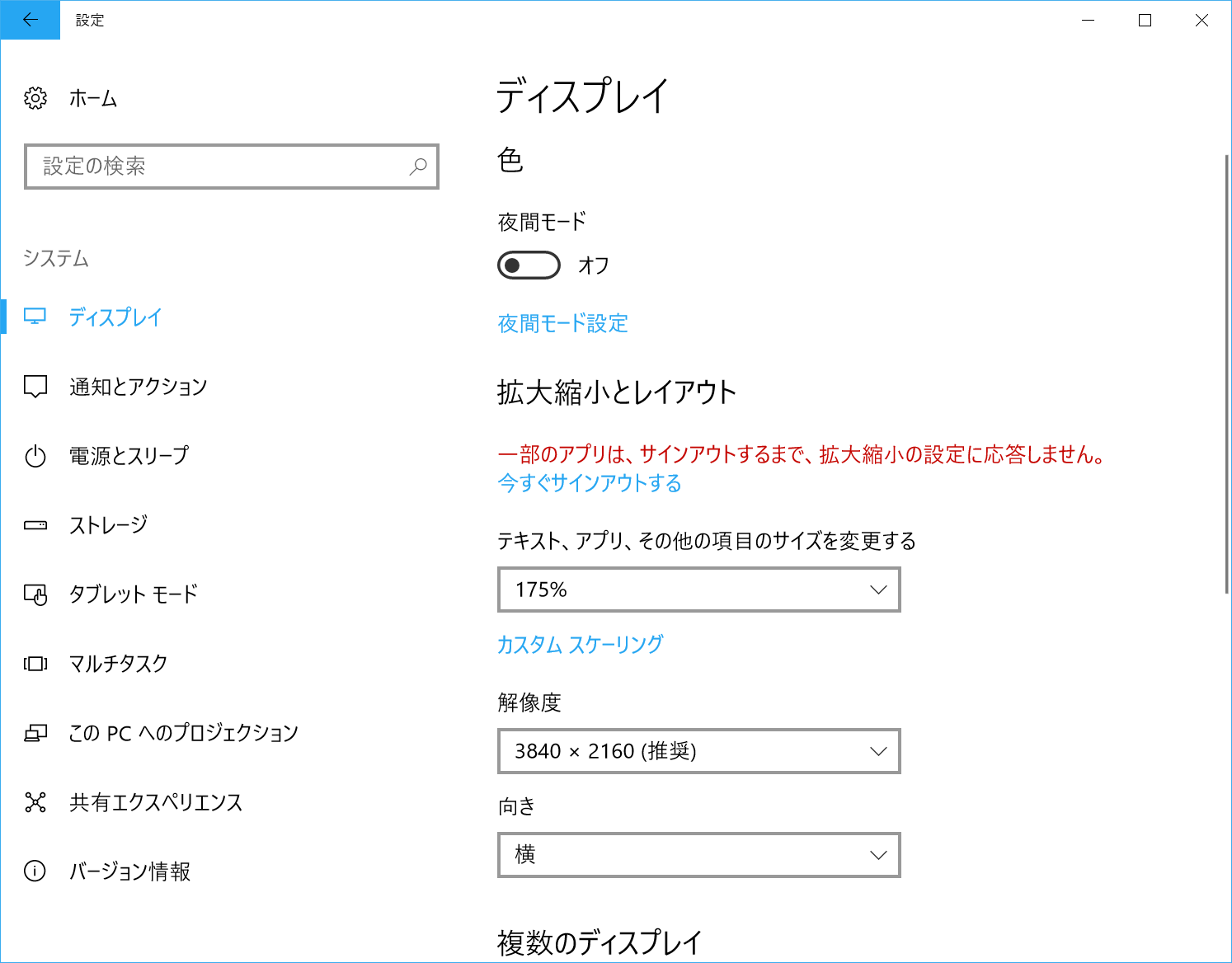
Task: Select the 共有エクスペリエンス icon
Action: coord(36,801)
